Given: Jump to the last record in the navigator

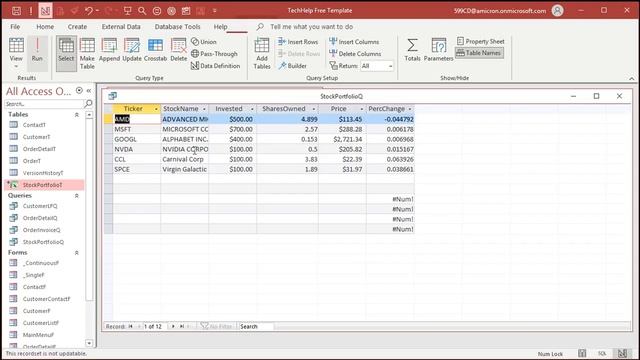Looking at the screenshot, I should (x=182, y=327).
